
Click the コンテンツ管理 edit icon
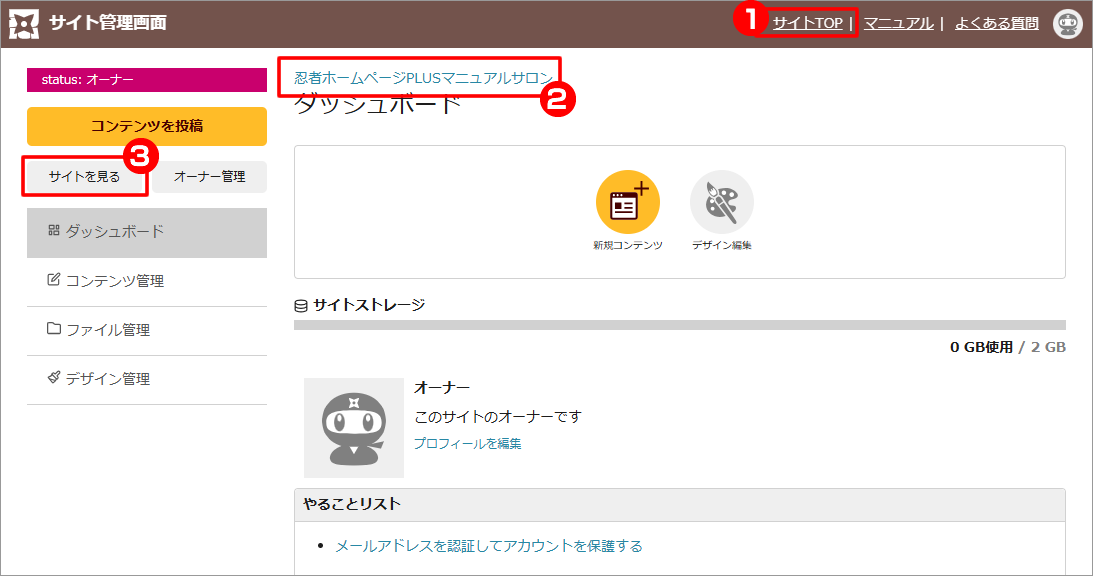tap(54, 280)
